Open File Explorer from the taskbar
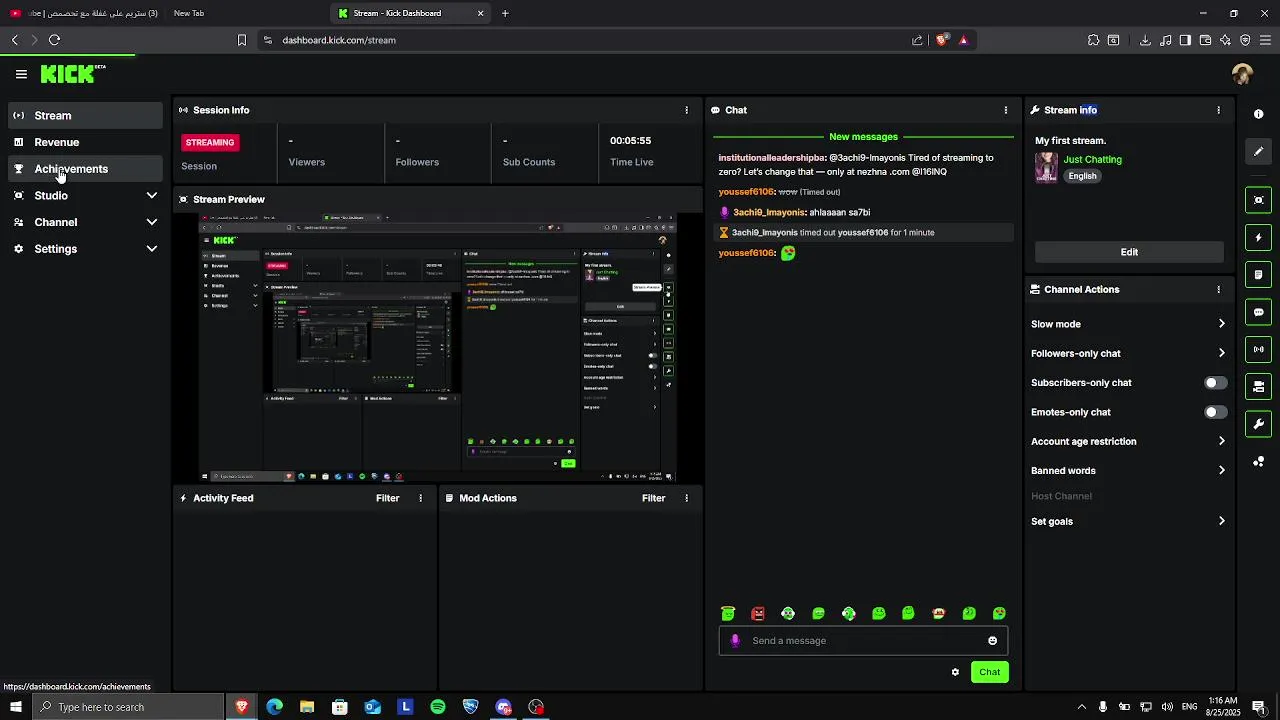The image size is (1280, 720). [307, 707]
